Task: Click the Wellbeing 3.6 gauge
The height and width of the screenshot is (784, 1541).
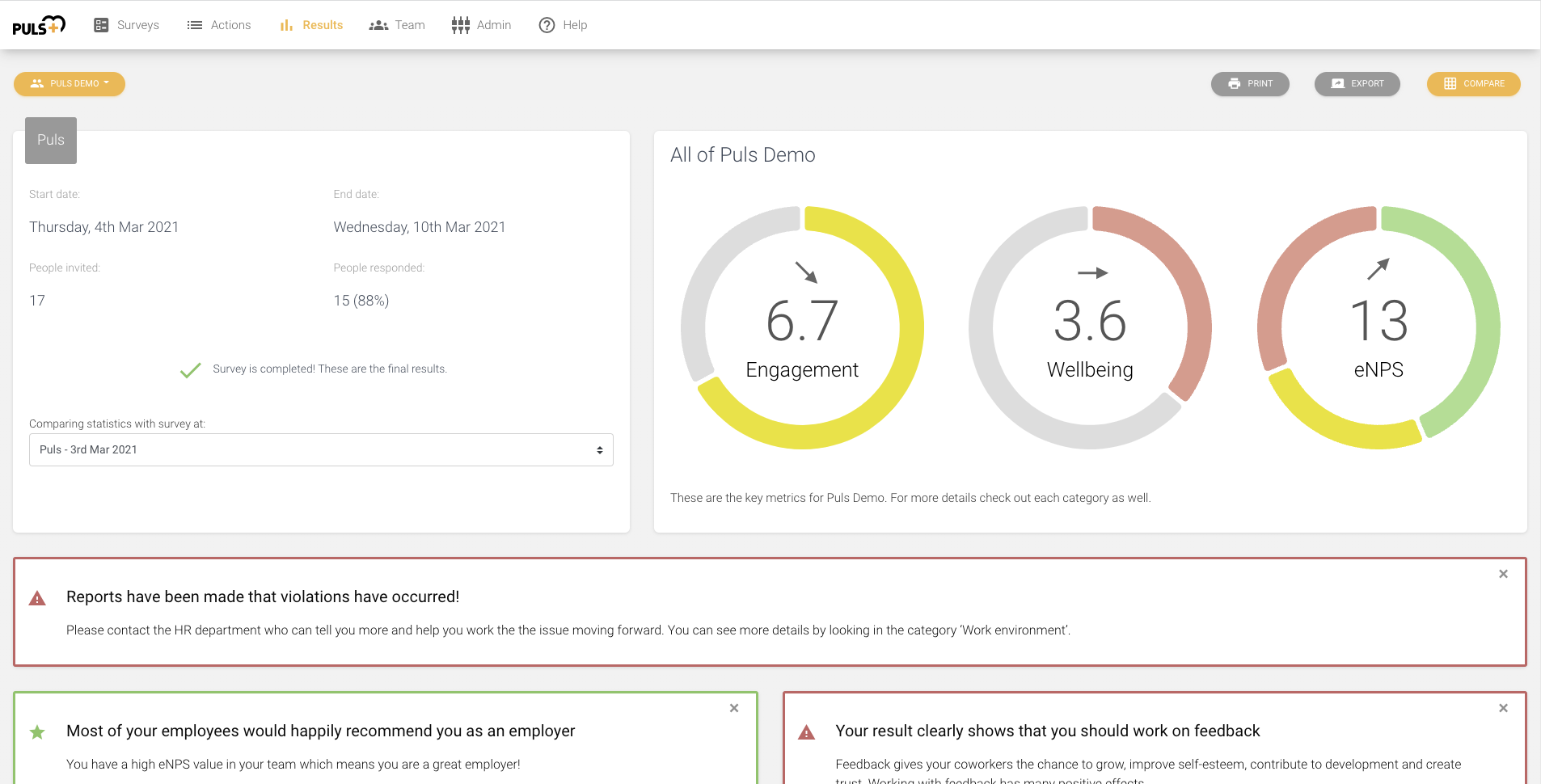Action: click(1090, 327)
